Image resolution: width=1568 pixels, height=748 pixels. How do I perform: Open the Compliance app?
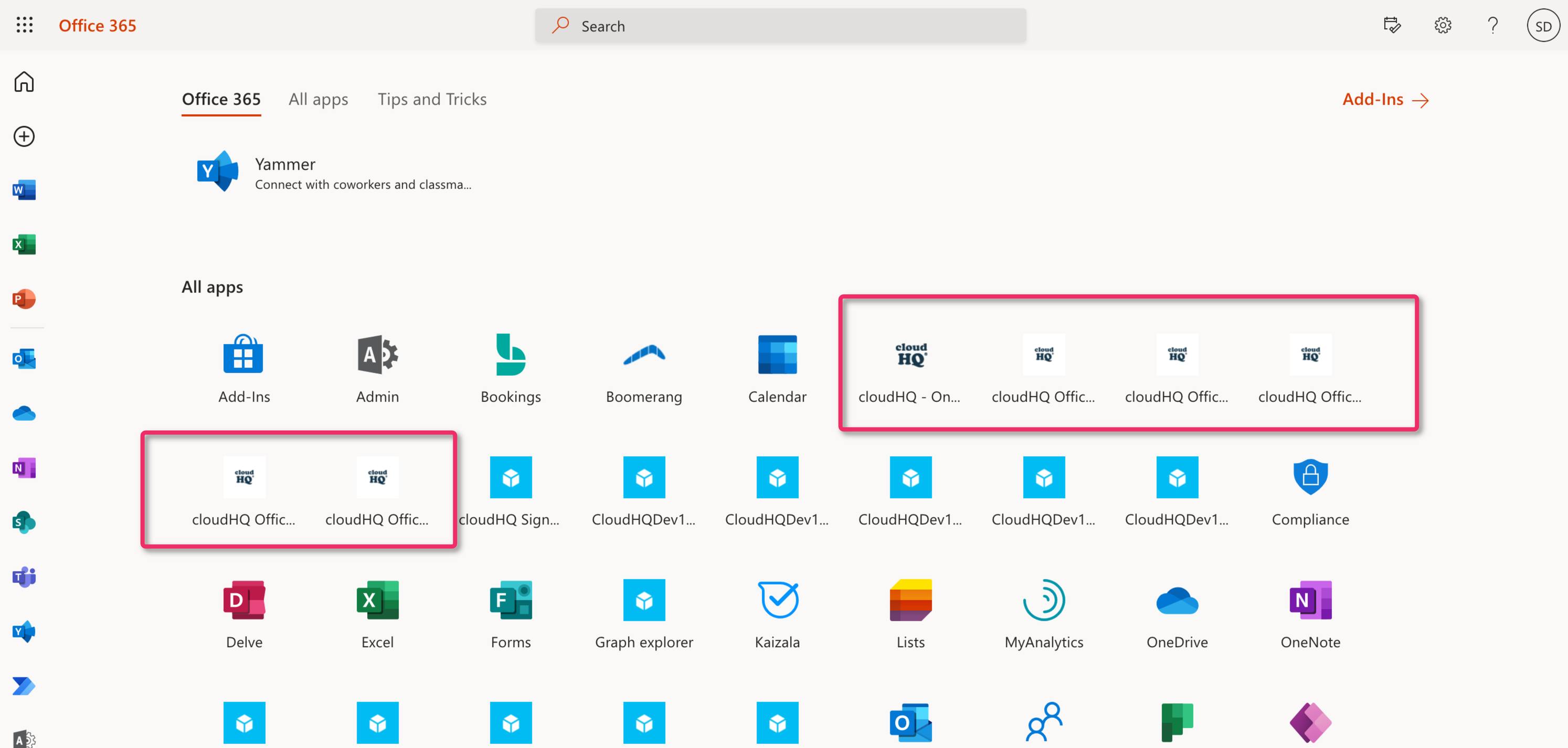[1310, 492]
